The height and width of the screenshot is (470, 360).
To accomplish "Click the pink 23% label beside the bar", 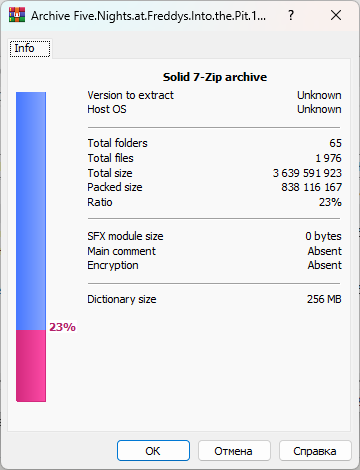I will tap(62, 327).
